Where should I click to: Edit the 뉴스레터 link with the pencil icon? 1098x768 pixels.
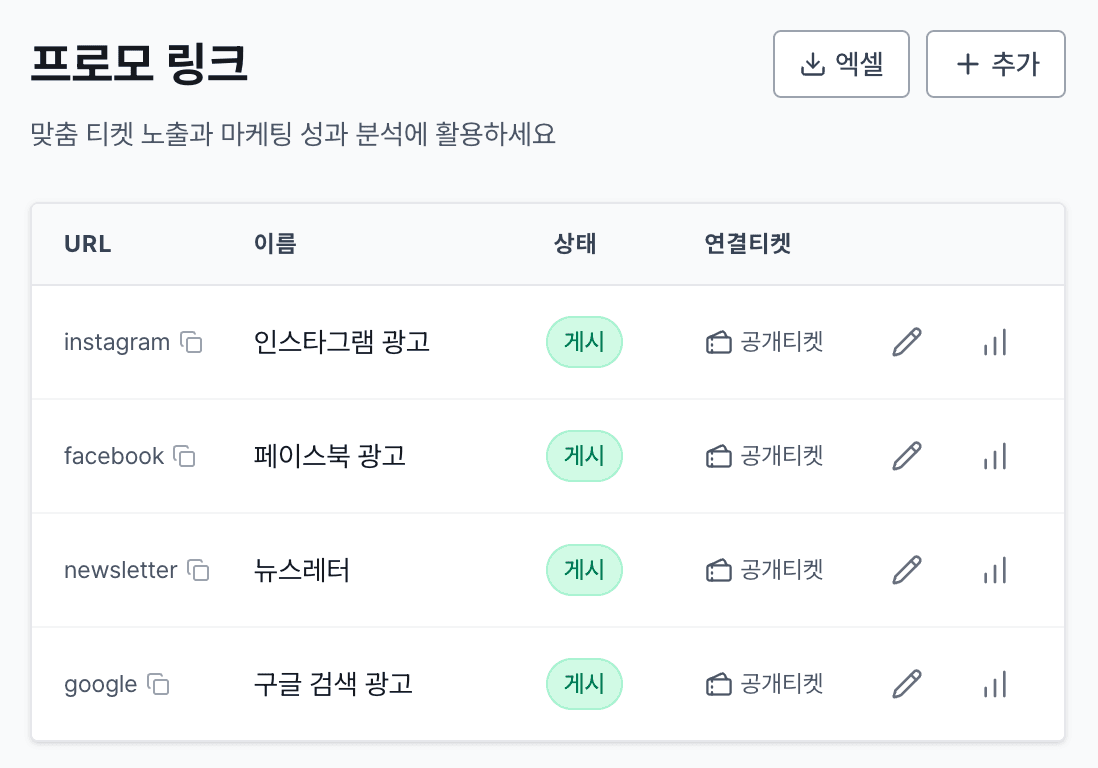905,570
